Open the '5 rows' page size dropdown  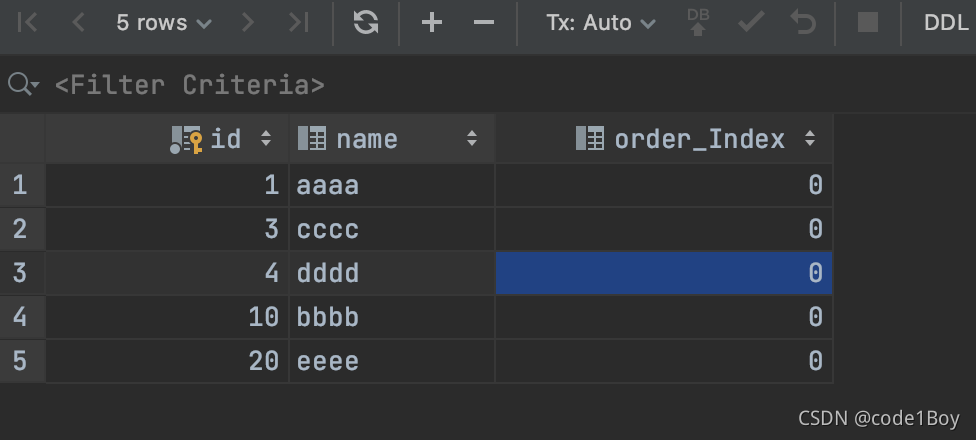tap(164, 23)
